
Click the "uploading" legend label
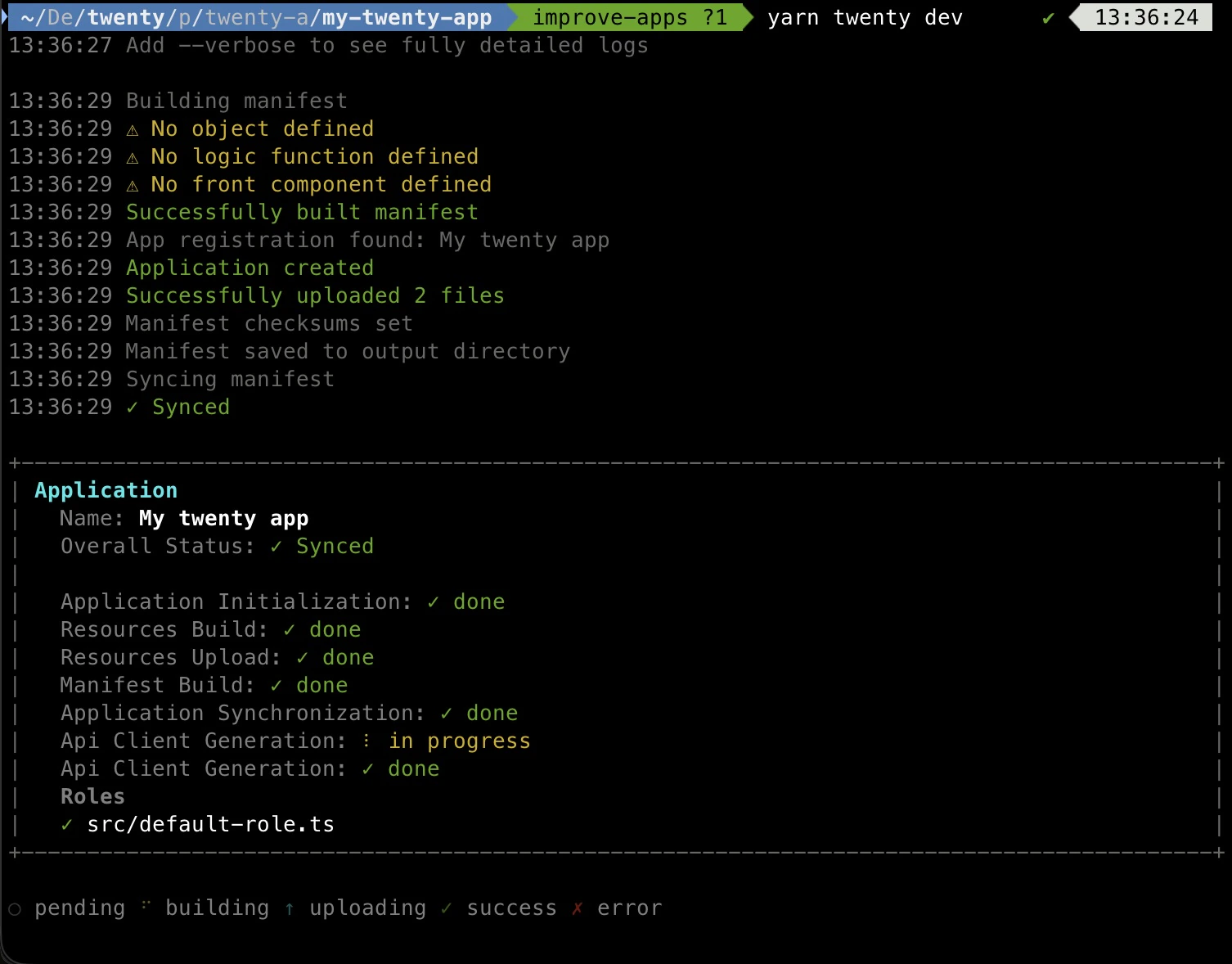367,908
